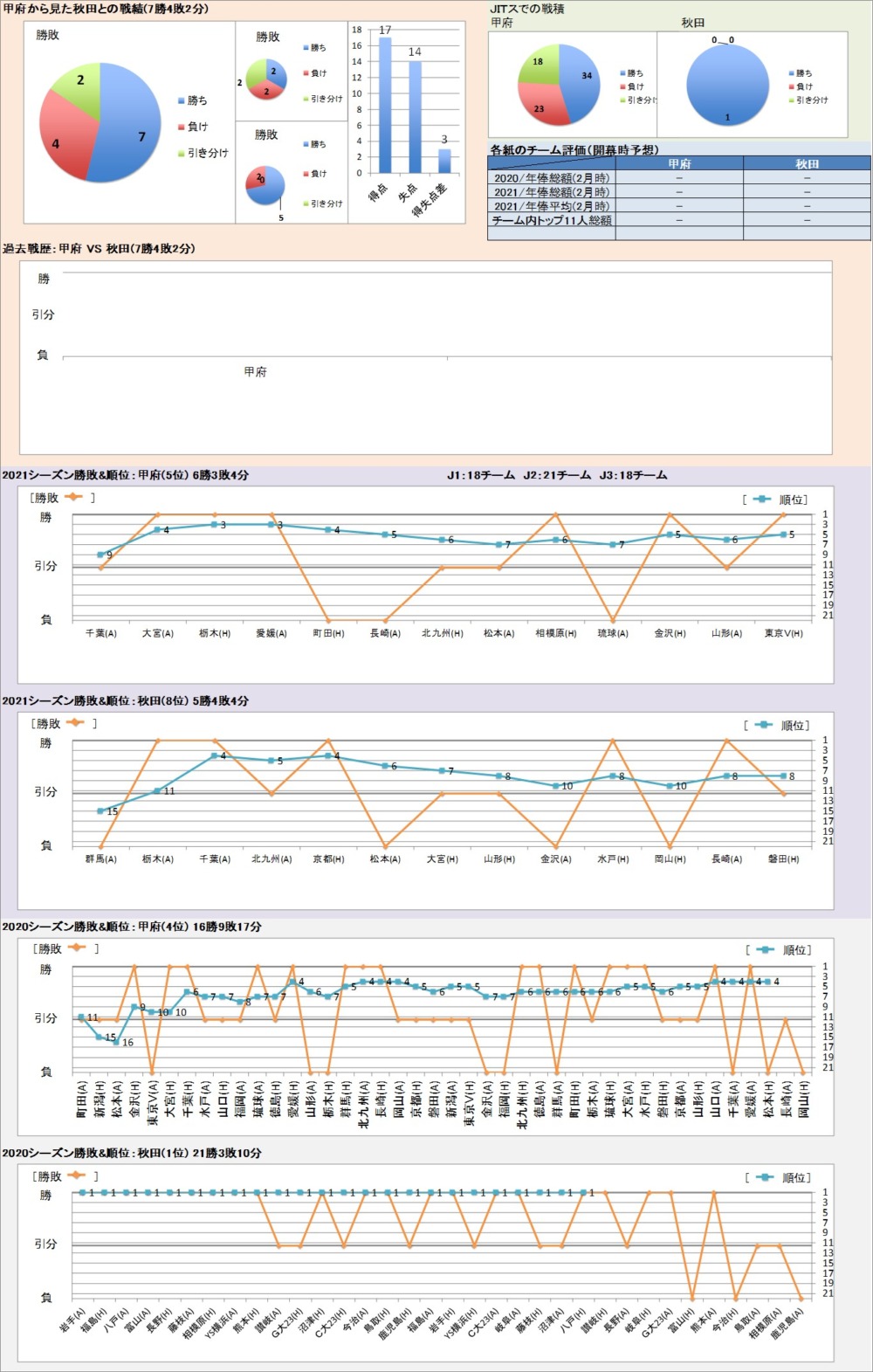Screen dimensions: 873x1372
Task: Click the solid blue 秋田 JIT pie chart
Action: (x=727, y=85)
